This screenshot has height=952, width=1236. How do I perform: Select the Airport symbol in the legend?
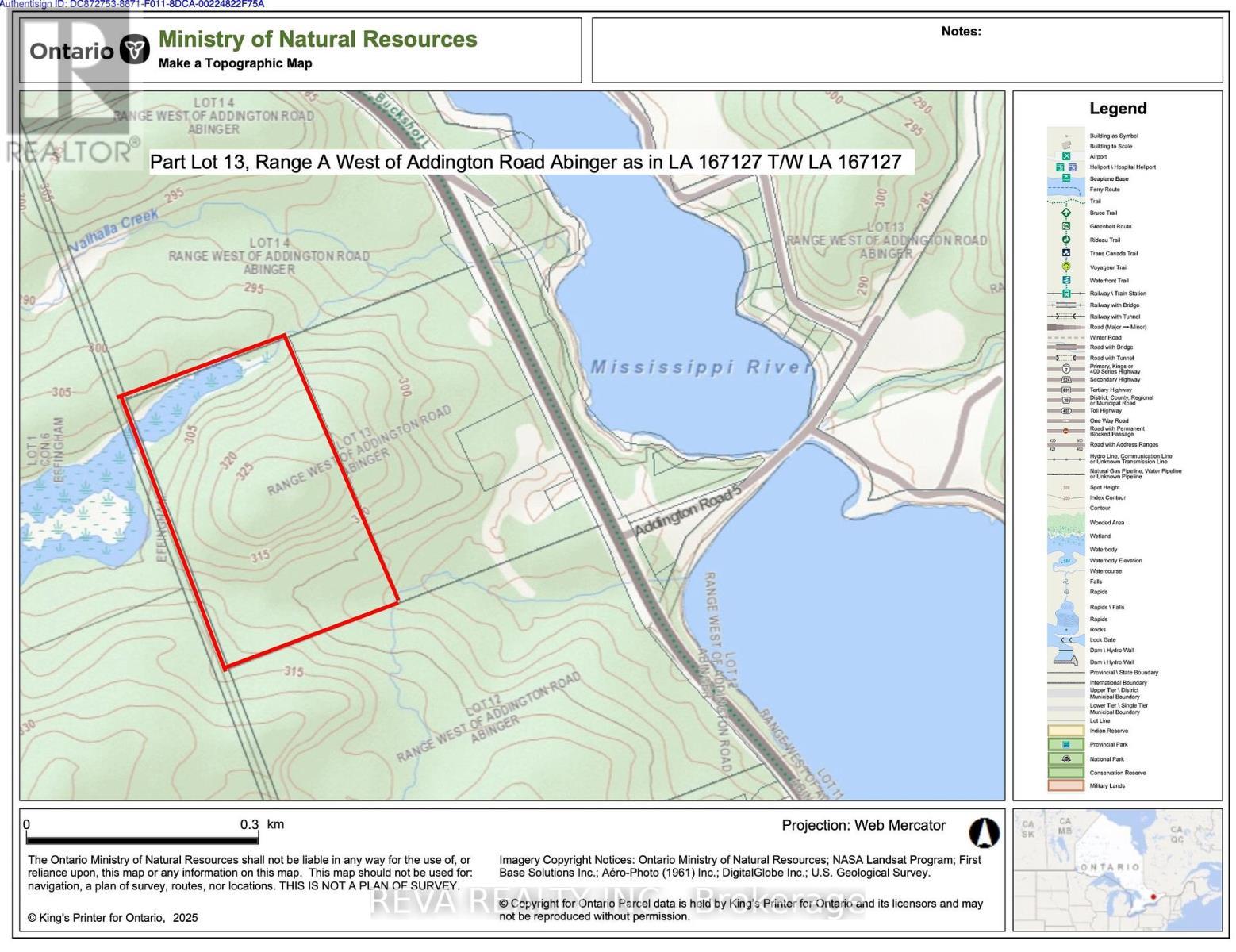pos(1066,156)
